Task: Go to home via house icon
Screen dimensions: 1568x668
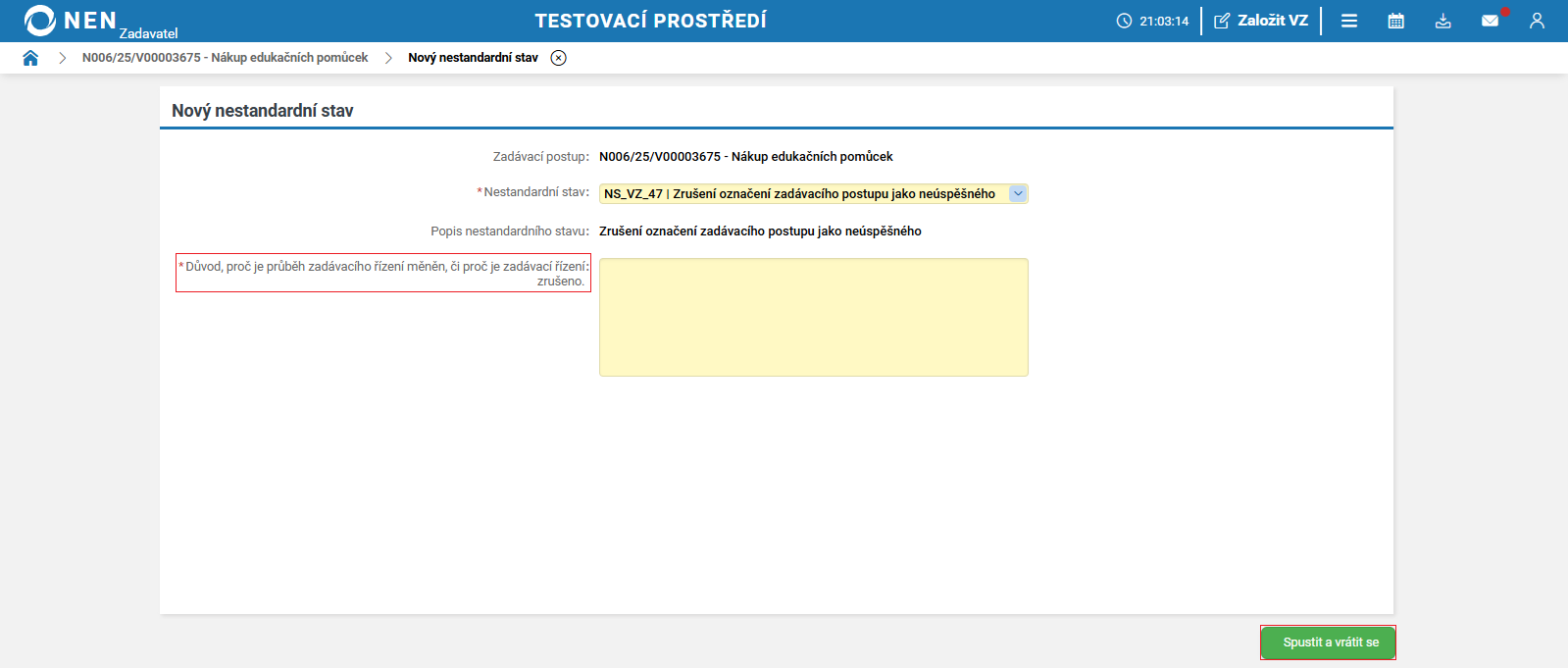Action: point(30,58)
